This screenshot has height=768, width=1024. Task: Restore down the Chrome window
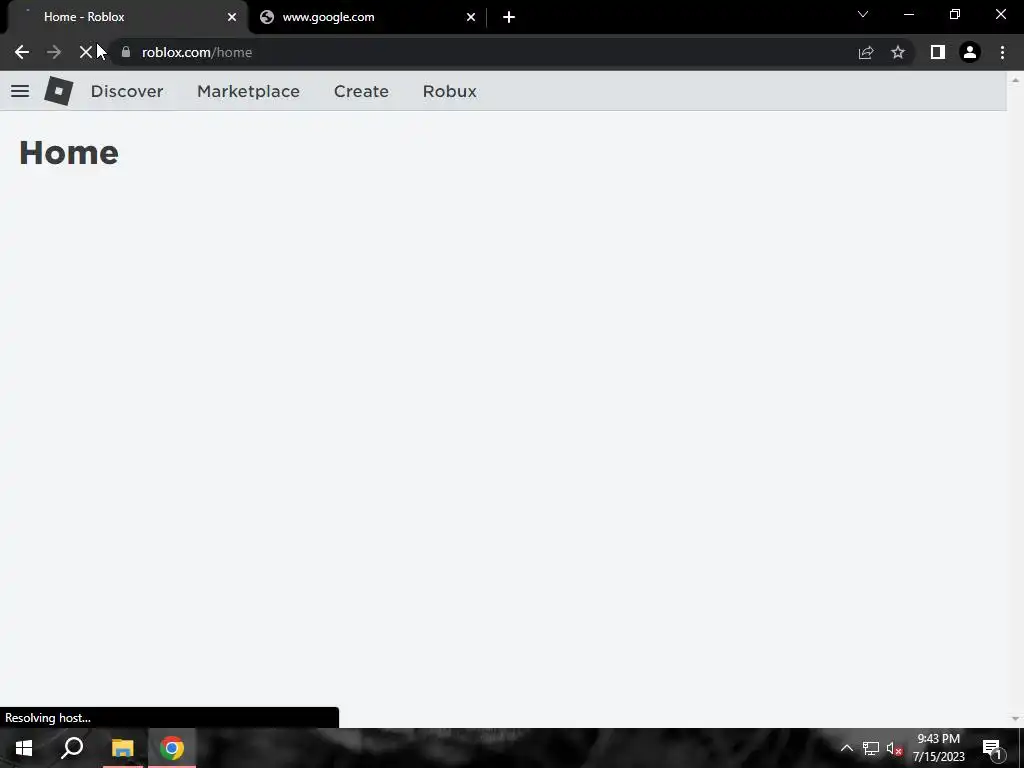point(955,14)
